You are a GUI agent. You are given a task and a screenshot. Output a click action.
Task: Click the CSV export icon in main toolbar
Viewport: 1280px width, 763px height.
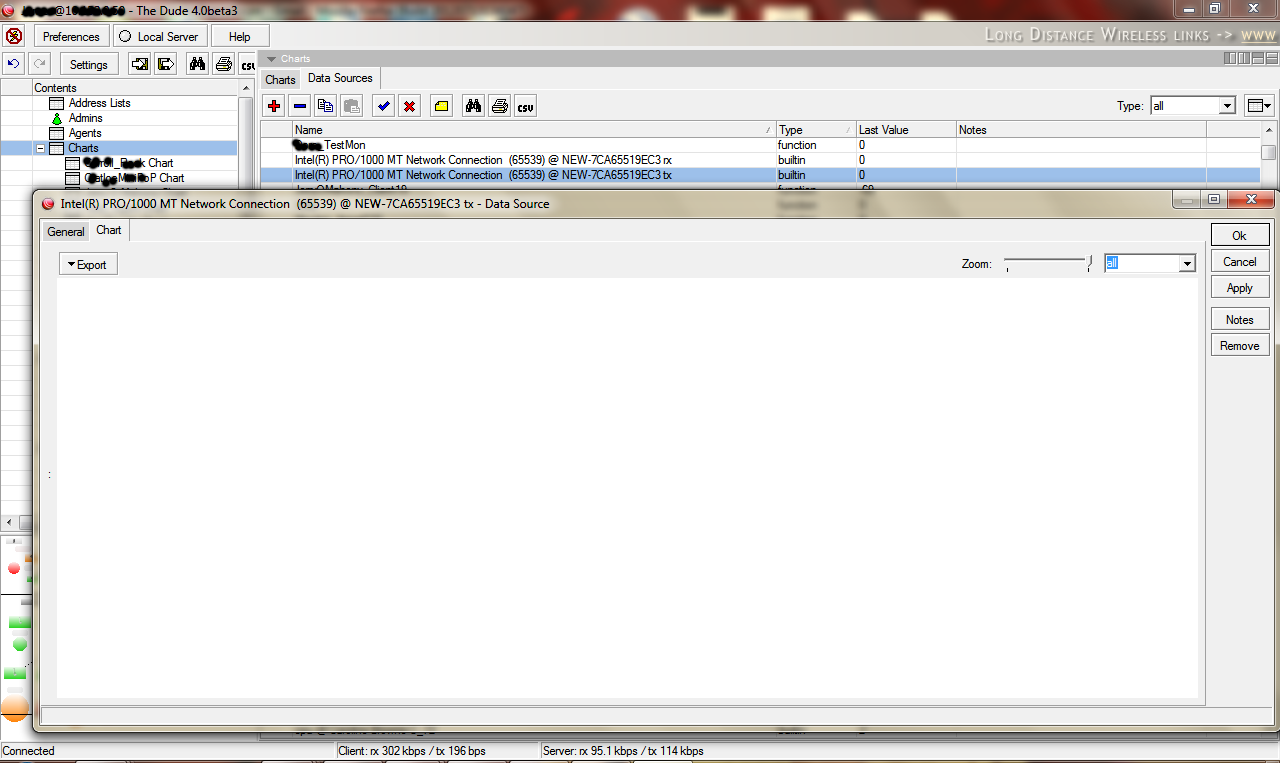[x=247, y=64]
